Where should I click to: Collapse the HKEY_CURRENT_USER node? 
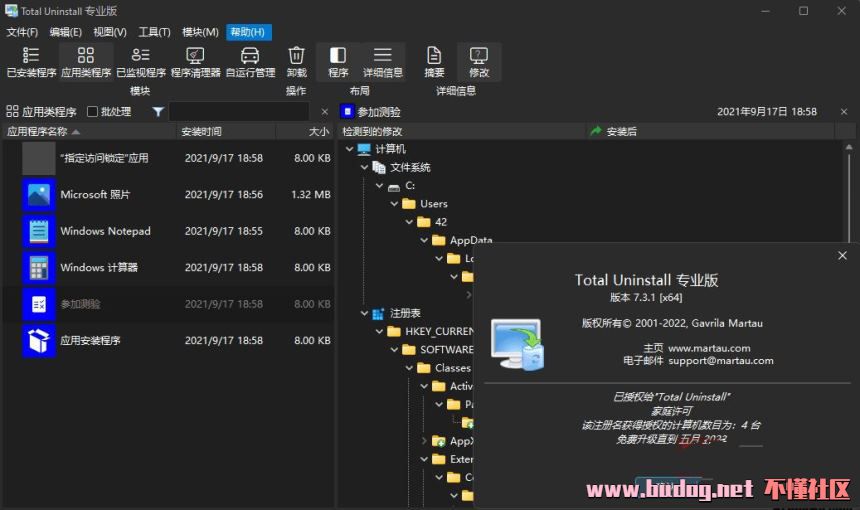379,331
